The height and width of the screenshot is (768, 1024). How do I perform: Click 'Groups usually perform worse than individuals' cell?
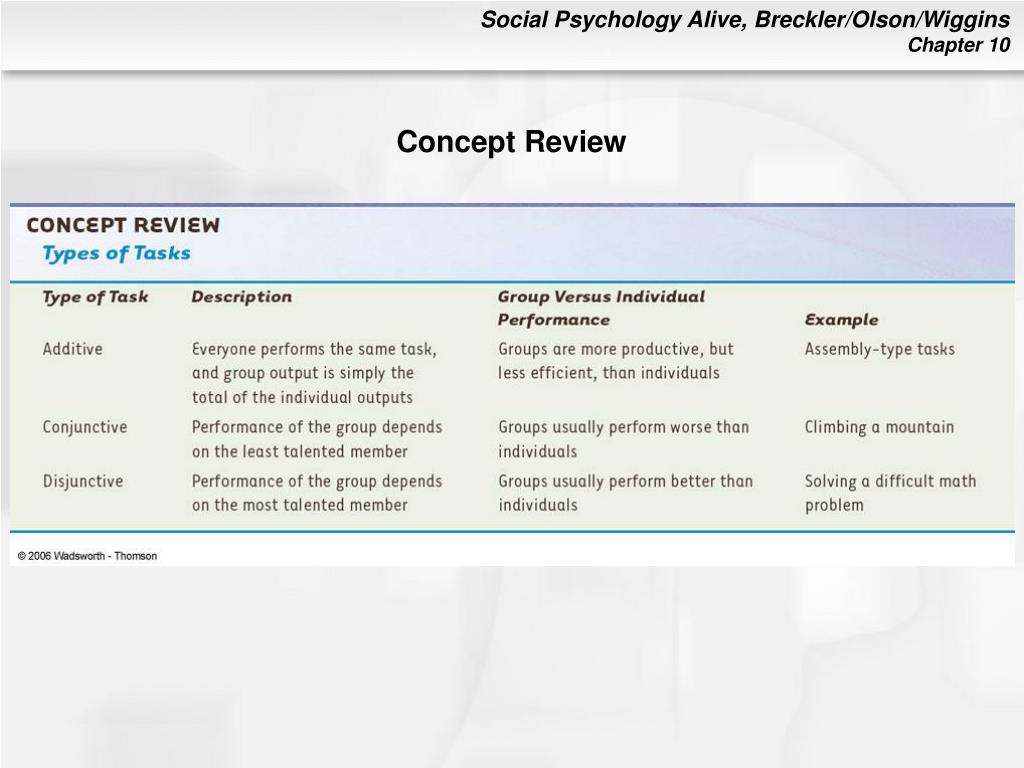624,439
